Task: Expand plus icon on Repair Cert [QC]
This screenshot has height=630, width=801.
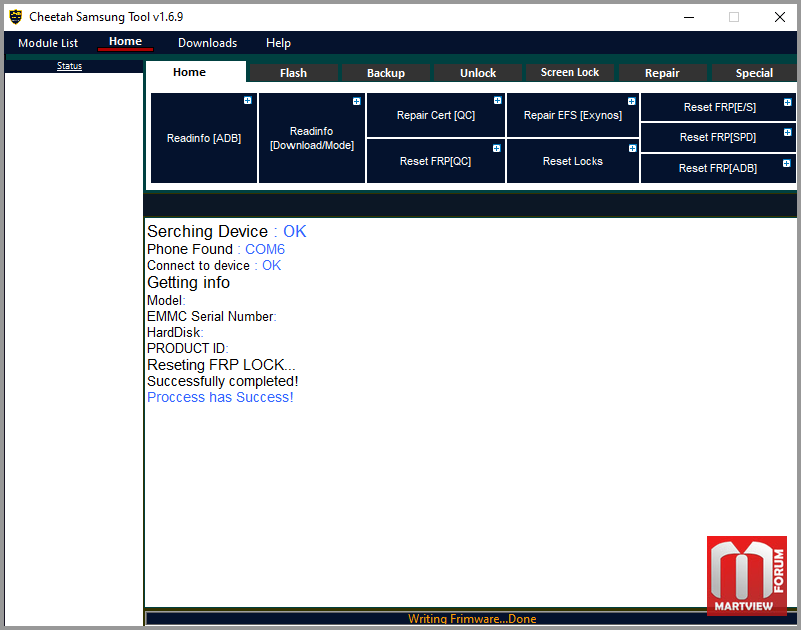Action: tap(498, 100)
